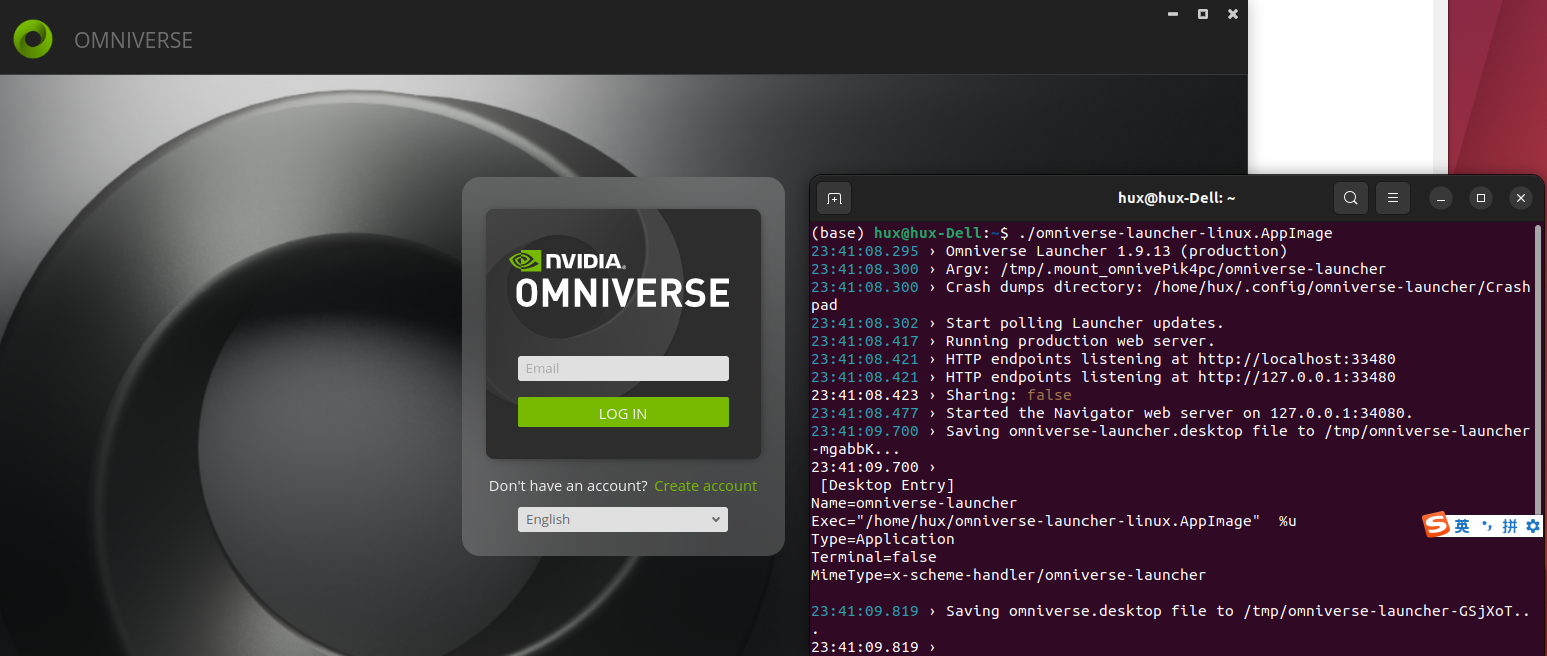Screen dimensions: 1547x656
Task: Click the 'Started the Navigator web server' line
Action: pos(1112,413)
